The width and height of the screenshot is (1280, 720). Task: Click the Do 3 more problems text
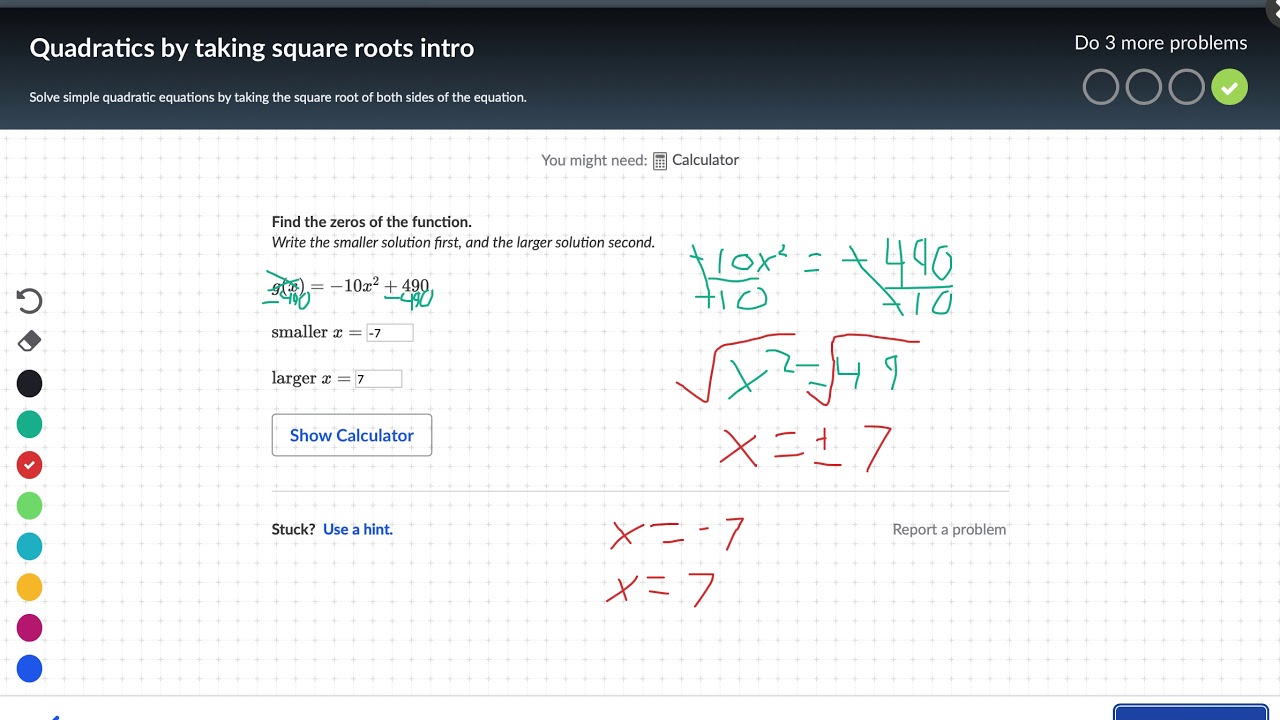click(1161, 43)
